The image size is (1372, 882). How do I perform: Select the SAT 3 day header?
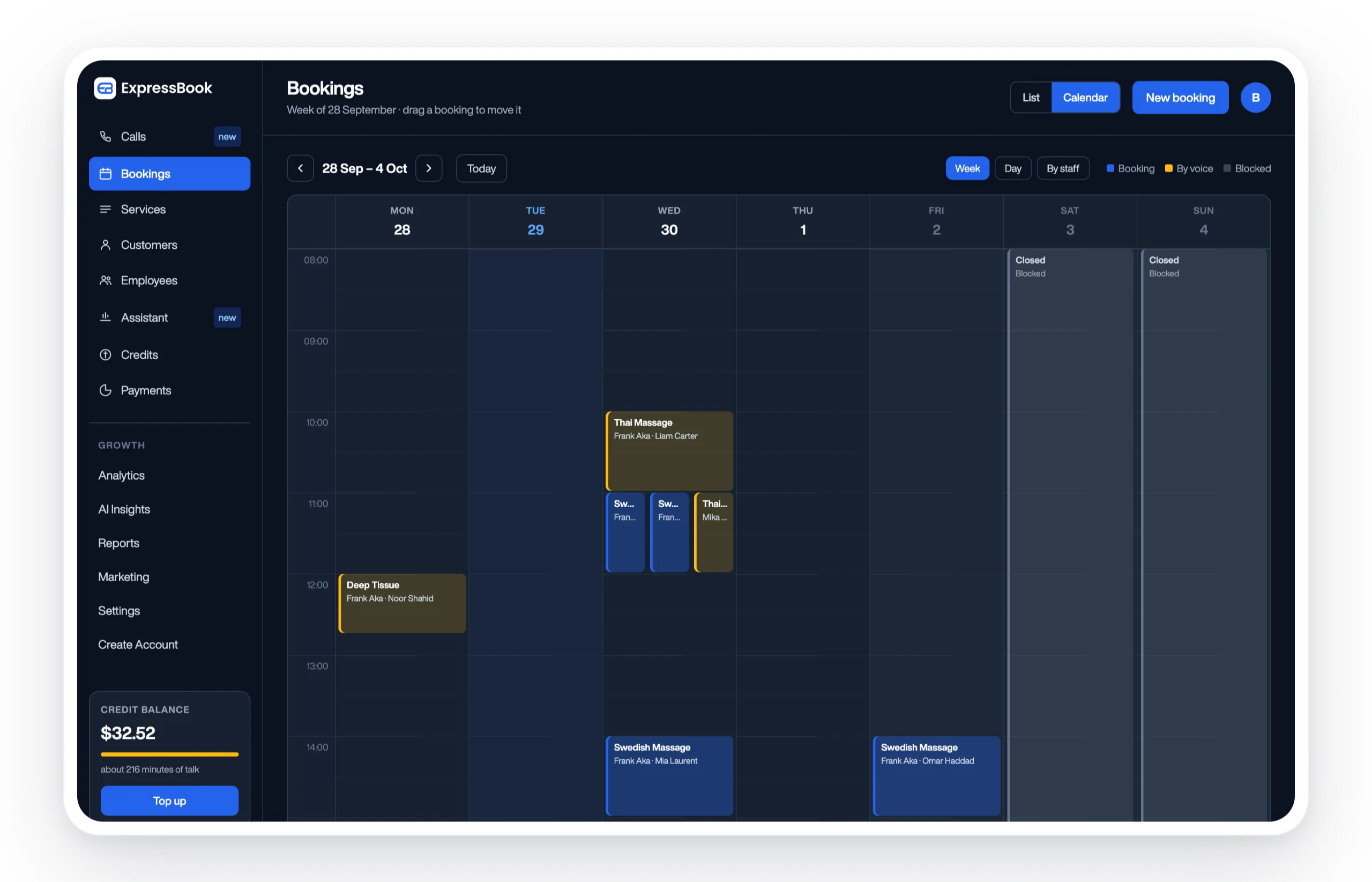1070,221
